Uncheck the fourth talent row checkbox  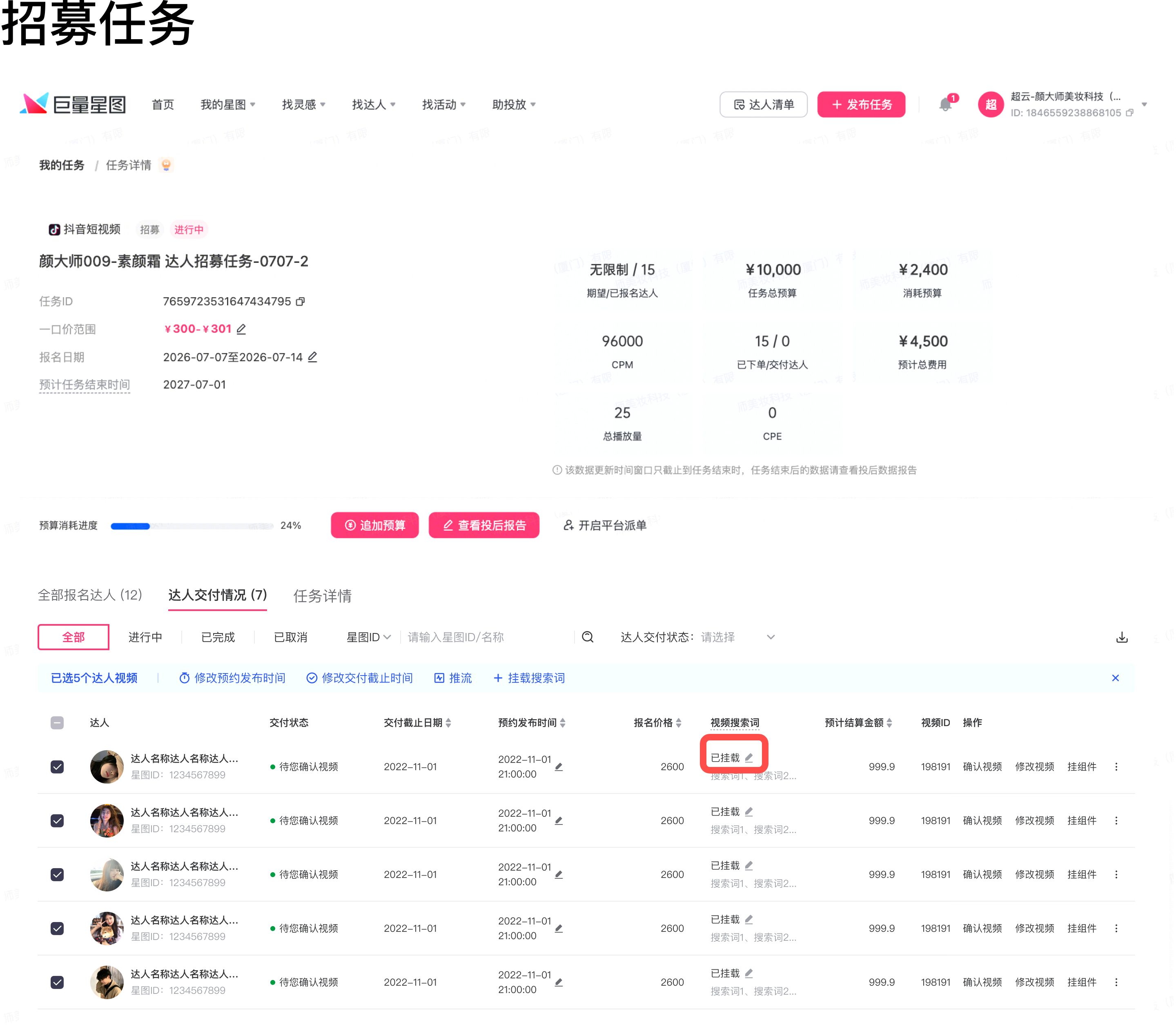[57, 928]
